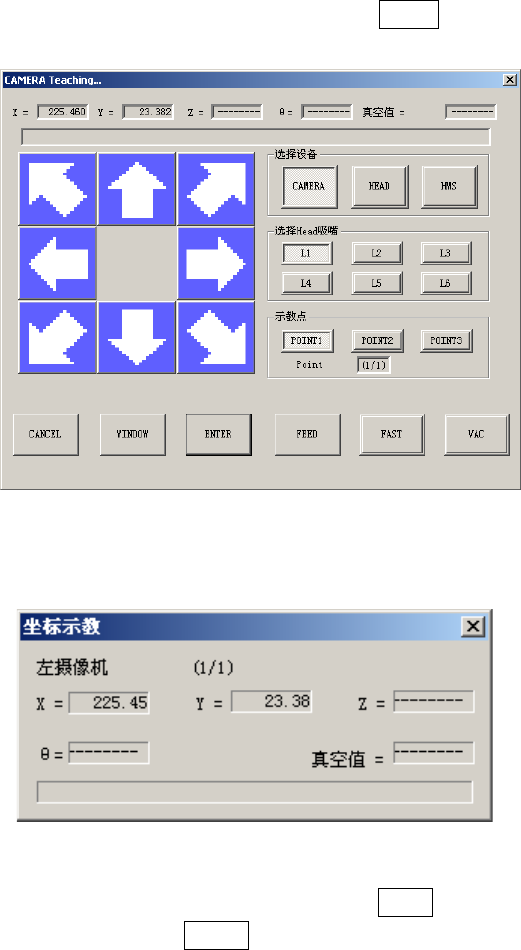
Task: Select teaching POINT3
Action: 446,340
